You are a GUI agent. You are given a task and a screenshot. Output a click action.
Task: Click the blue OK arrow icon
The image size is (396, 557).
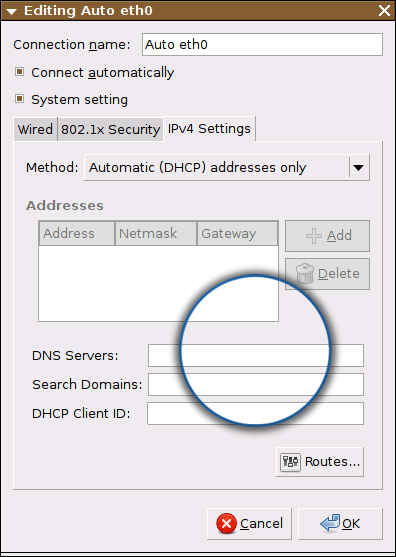coord(330,523)
